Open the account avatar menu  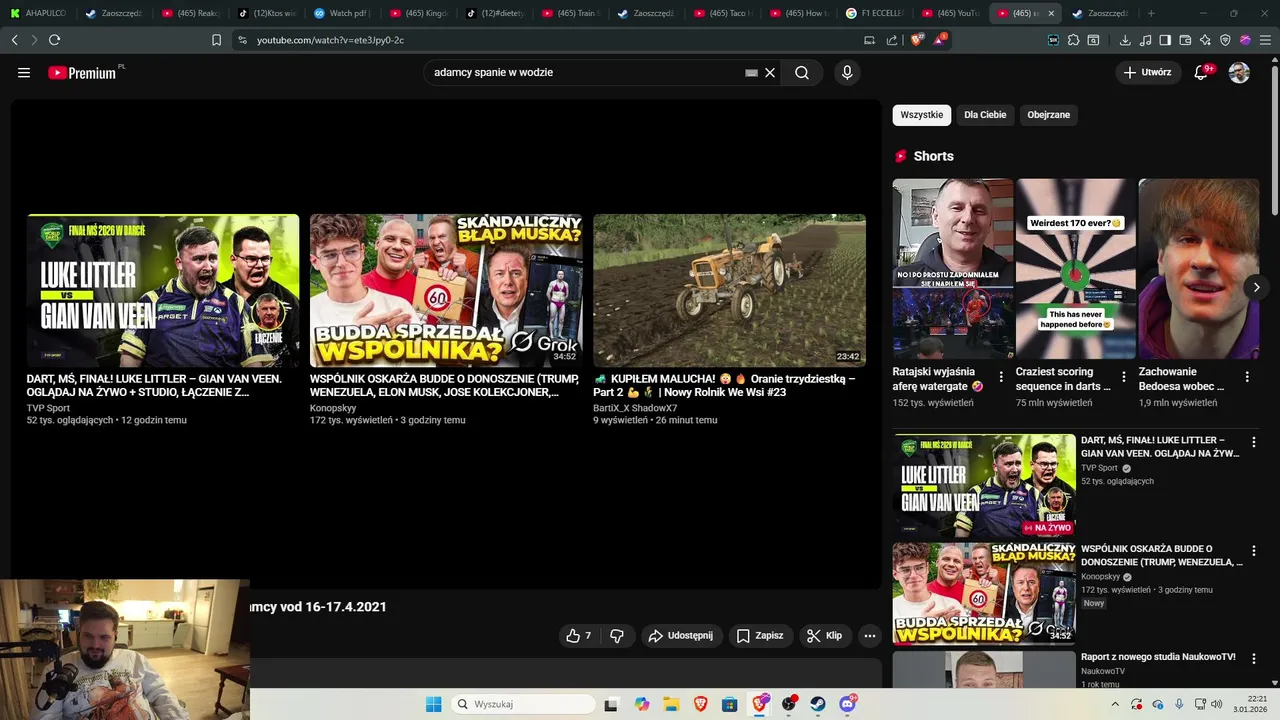coord(1239,72)
